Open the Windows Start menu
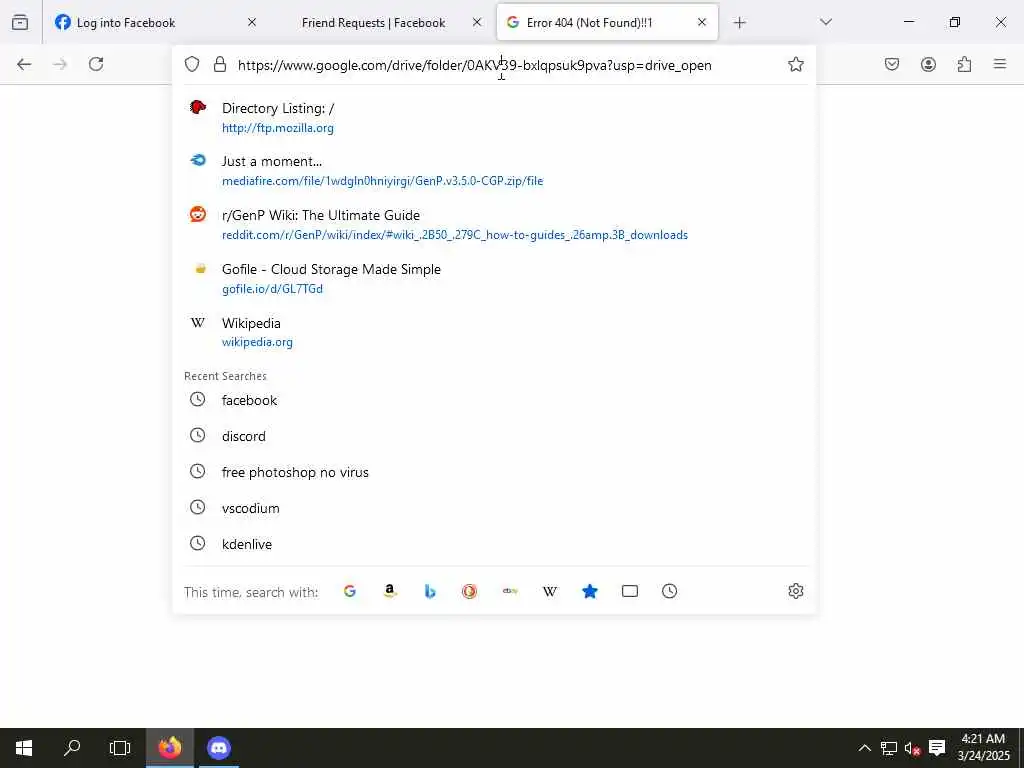1024x768 pixels. 24,748
